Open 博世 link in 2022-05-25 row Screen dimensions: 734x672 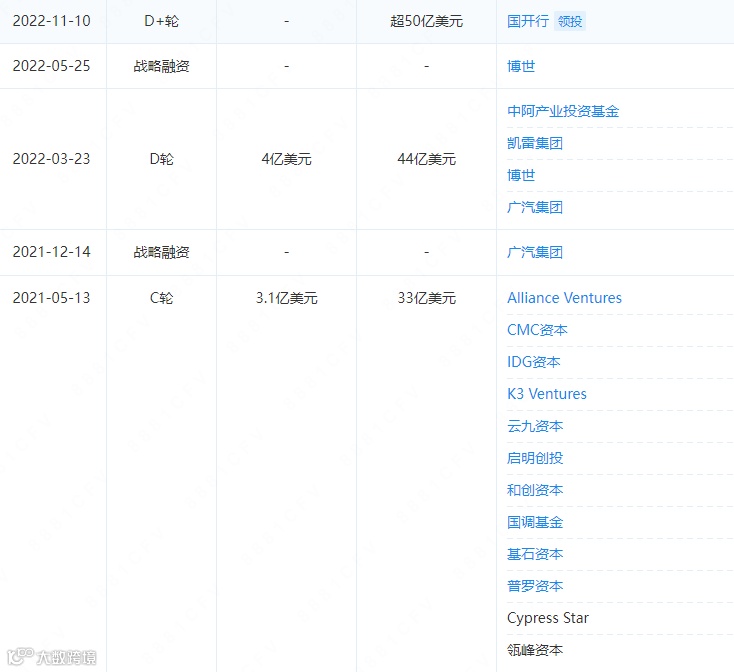coord(521,66)
